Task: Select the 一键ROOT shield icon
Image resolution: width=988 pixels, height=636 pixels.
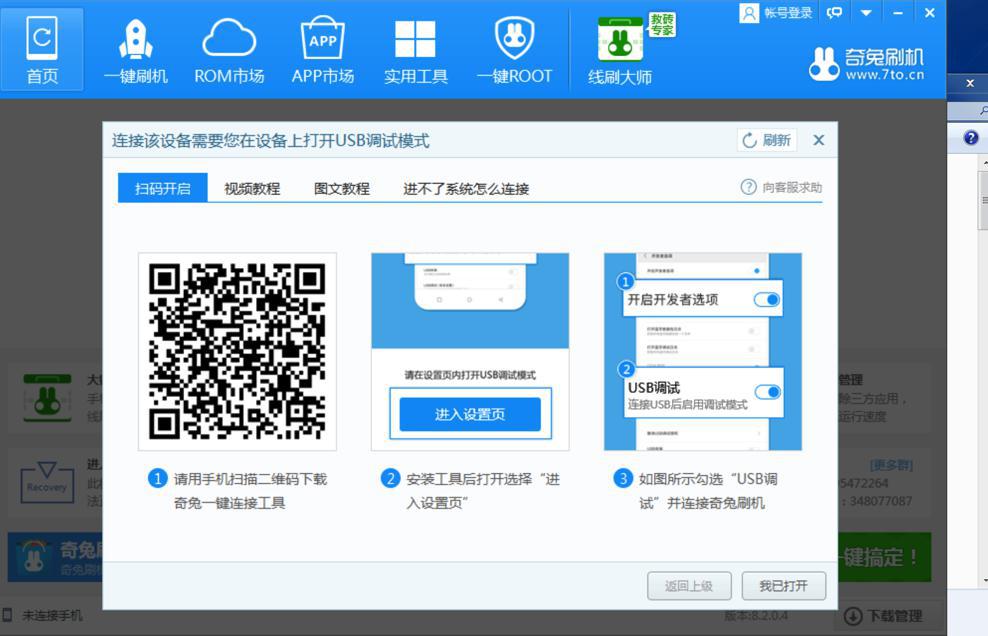Action: coord(514,52)
